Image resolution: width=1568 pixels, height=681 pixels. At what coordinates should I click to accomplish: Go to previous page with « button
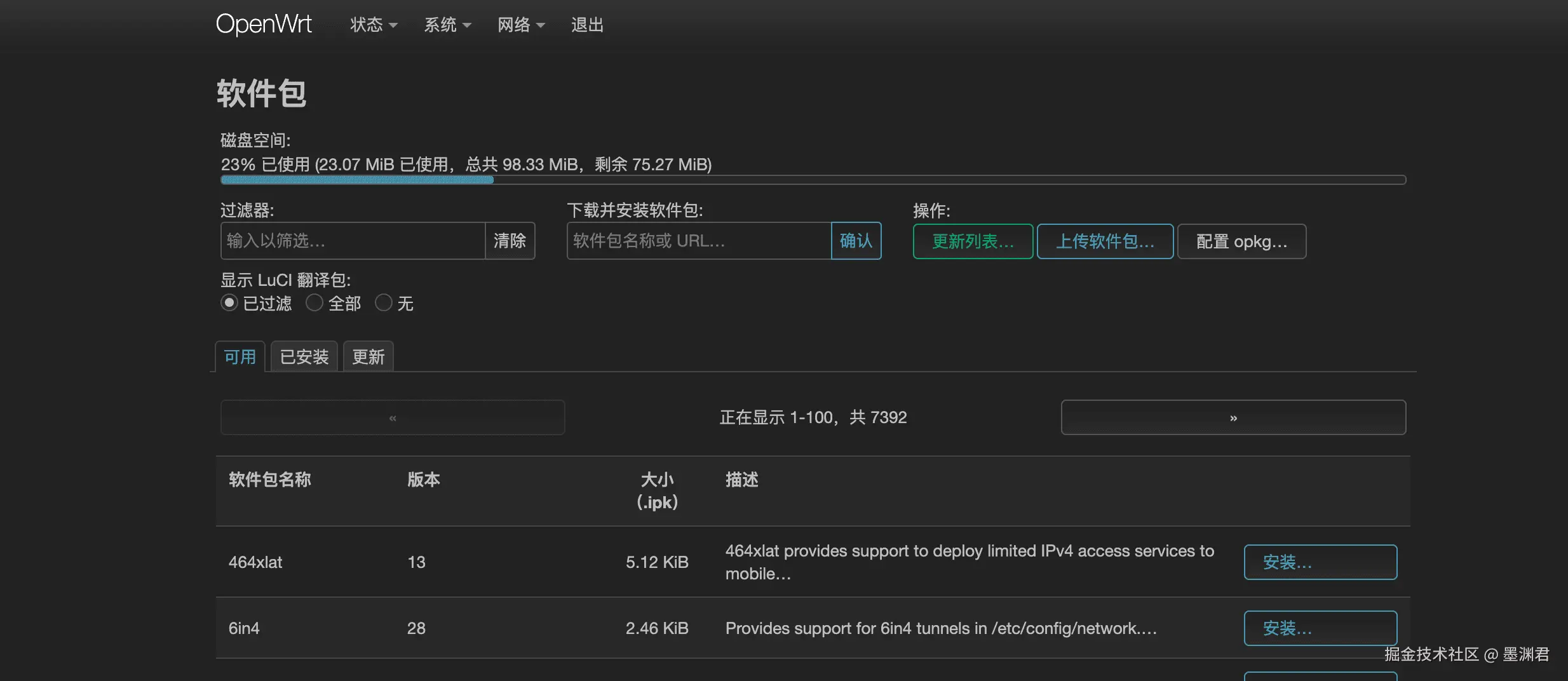click(x=393, y=417)
